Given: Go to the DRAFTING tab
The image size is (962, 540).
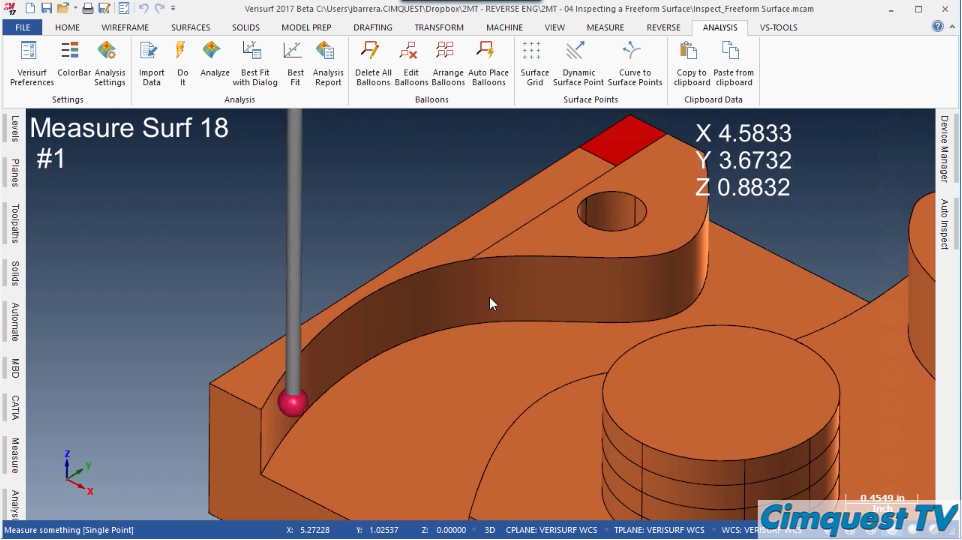Looking at the screenshot, I should pos(372,27).
